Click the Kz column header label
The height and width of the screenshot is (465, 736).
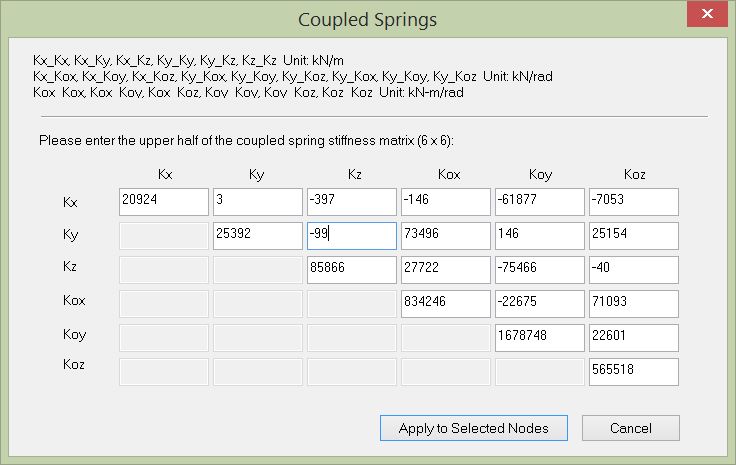click(x=354, y=175)
